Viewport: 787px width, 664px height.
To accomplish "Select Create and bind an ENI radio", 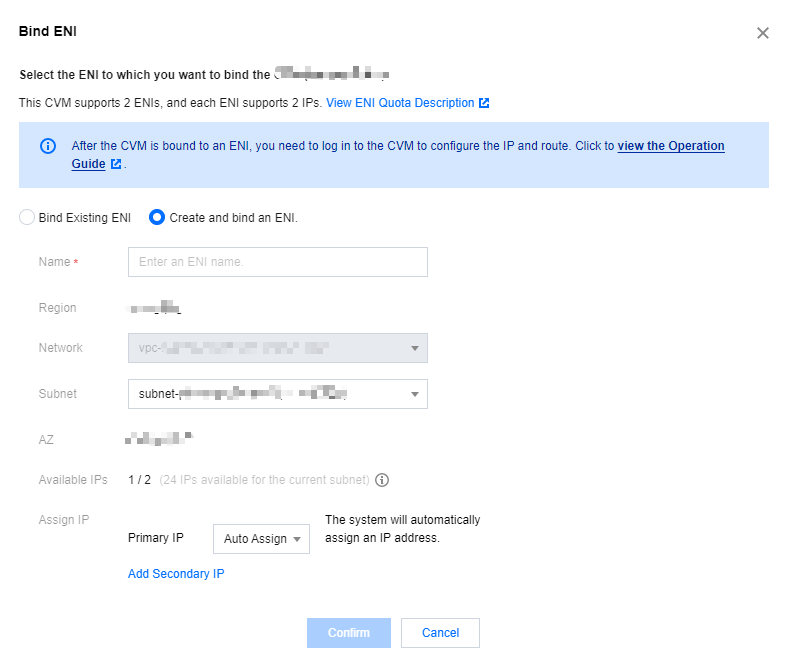I will pyautogui.click(x=157, y=217).
